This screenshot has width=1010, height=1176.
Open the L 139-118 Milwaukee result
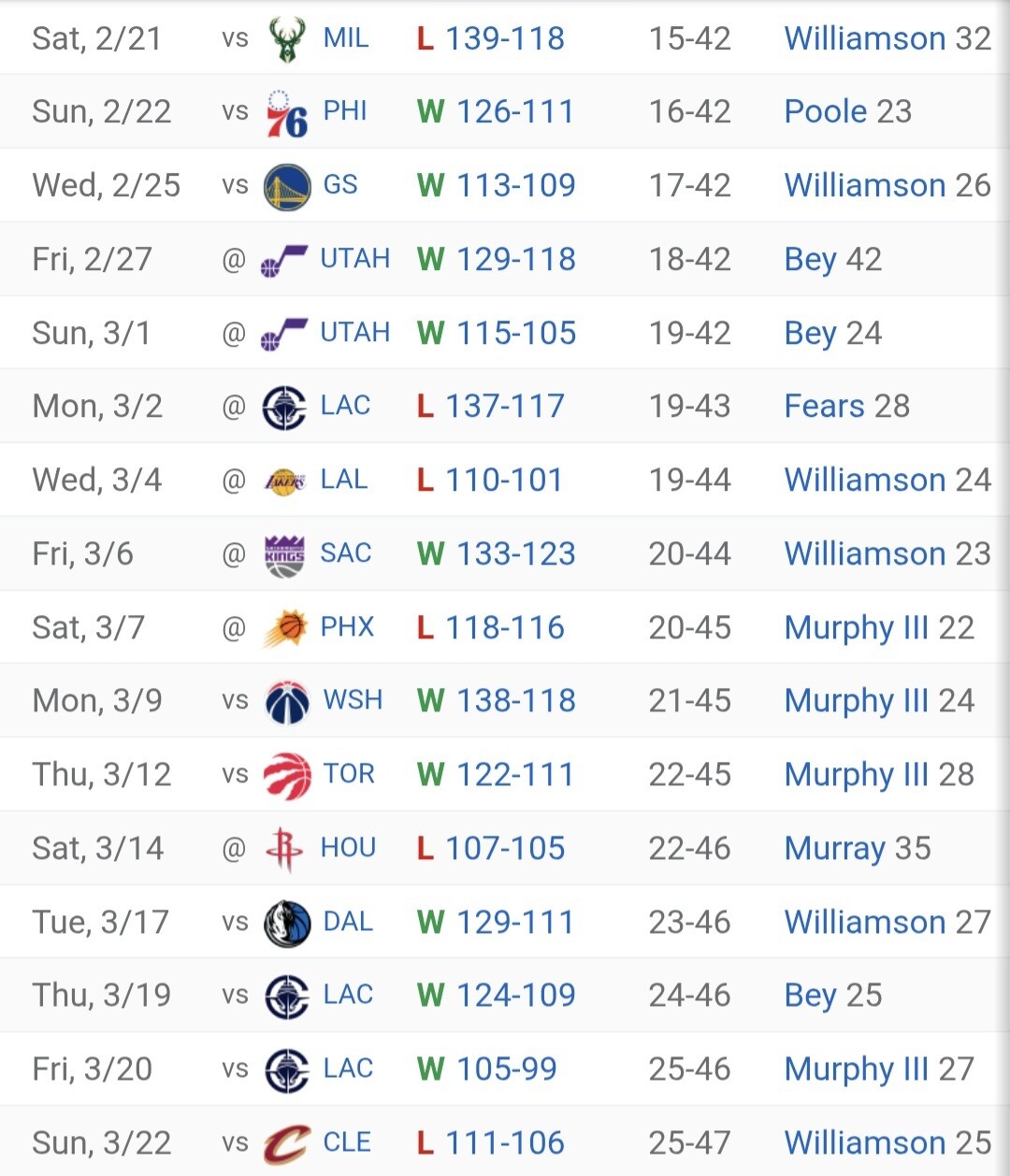490,38
